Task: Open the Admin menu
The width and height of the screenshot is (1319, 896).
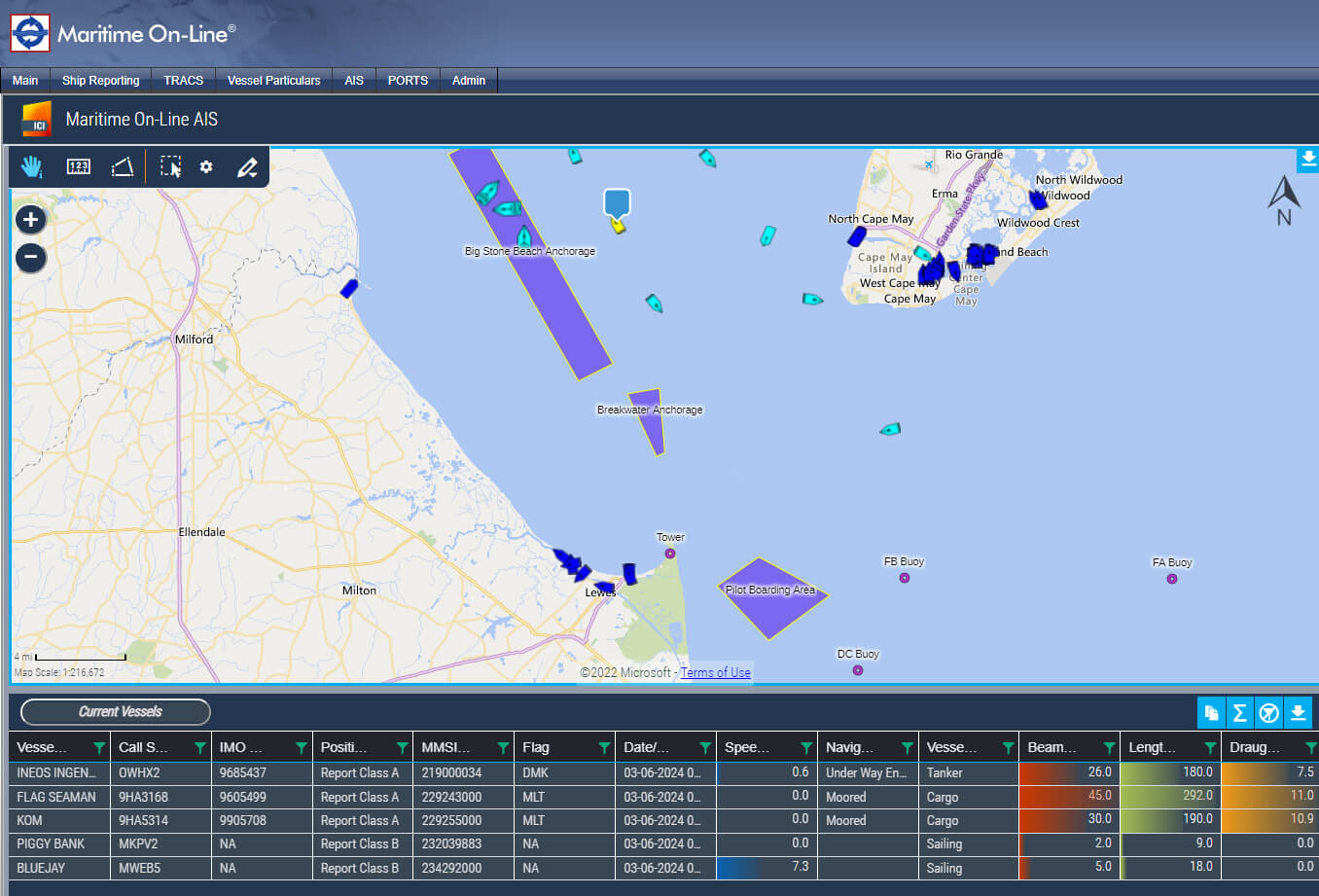Action: tap(469, 81)
